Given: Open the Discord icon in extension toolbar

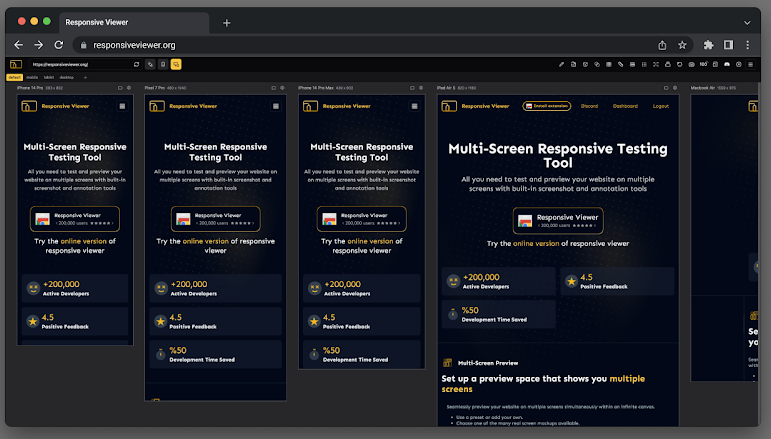Looking at the screenshot, I should click(x=727, y=64).
